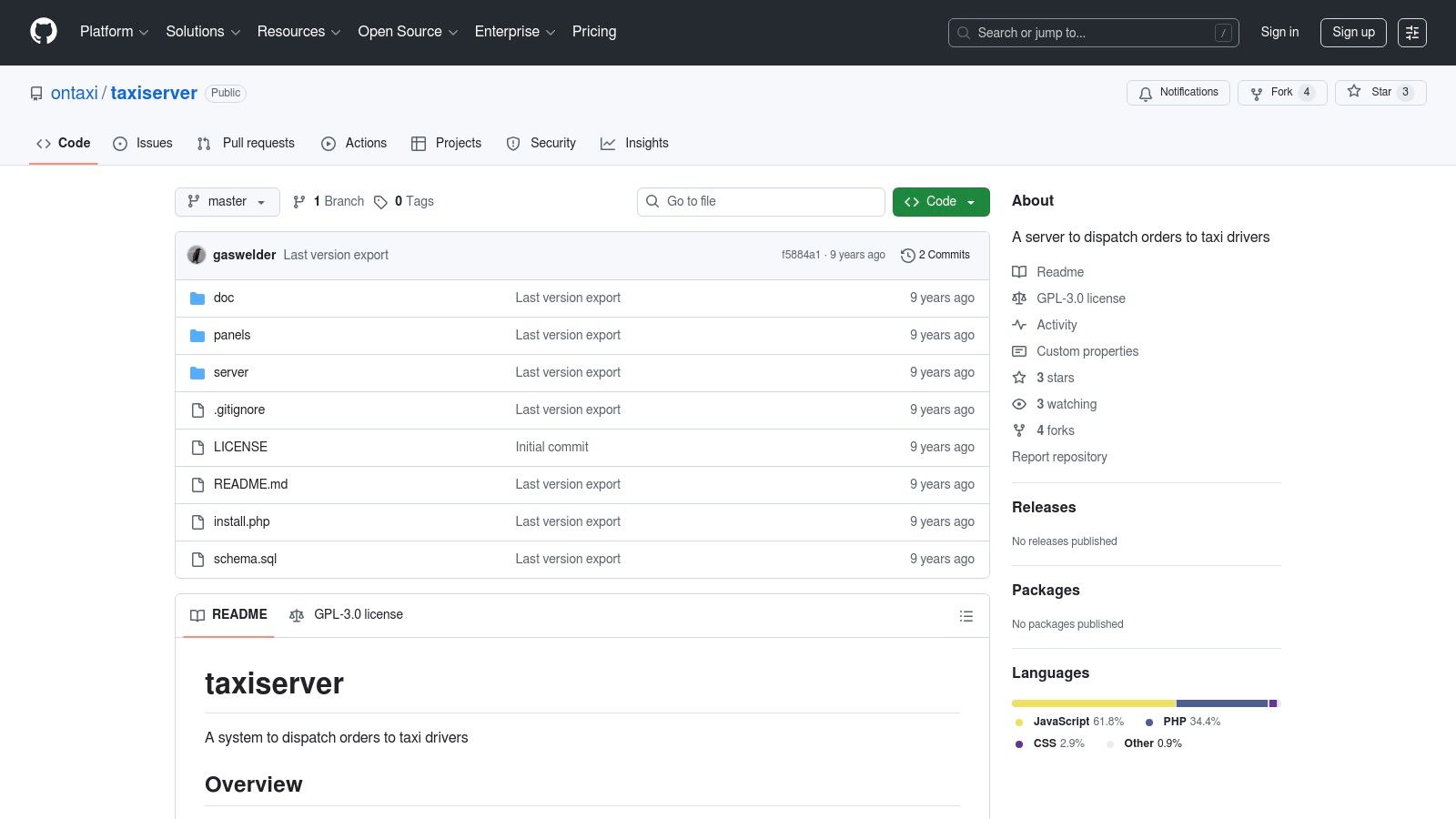Open the tags icon link
Image resolution: width=1456 pixels, height=819 pixels.
click(381, 202)
